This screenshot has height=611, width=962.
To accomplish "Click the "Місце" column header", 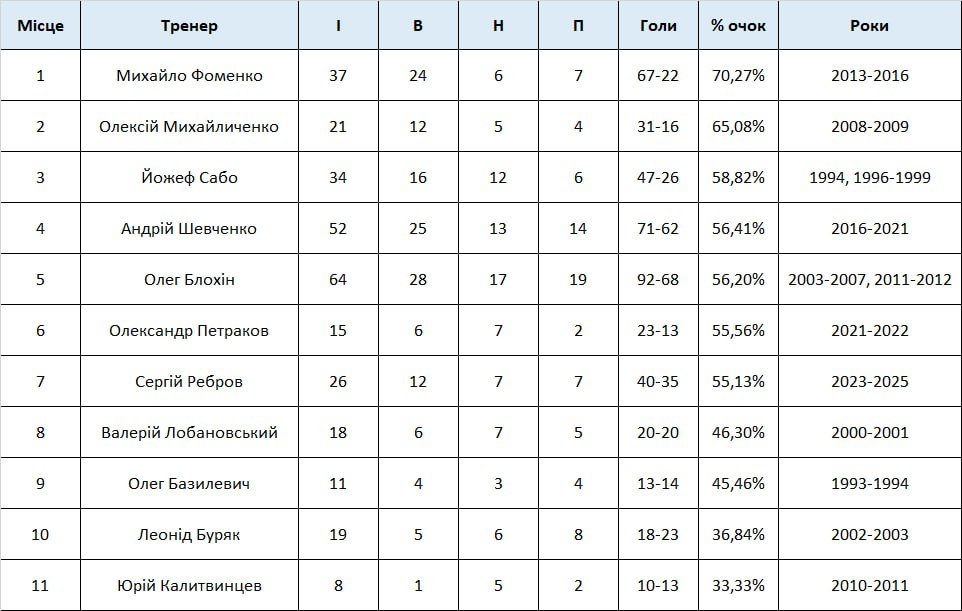I will tap(40, 26).
